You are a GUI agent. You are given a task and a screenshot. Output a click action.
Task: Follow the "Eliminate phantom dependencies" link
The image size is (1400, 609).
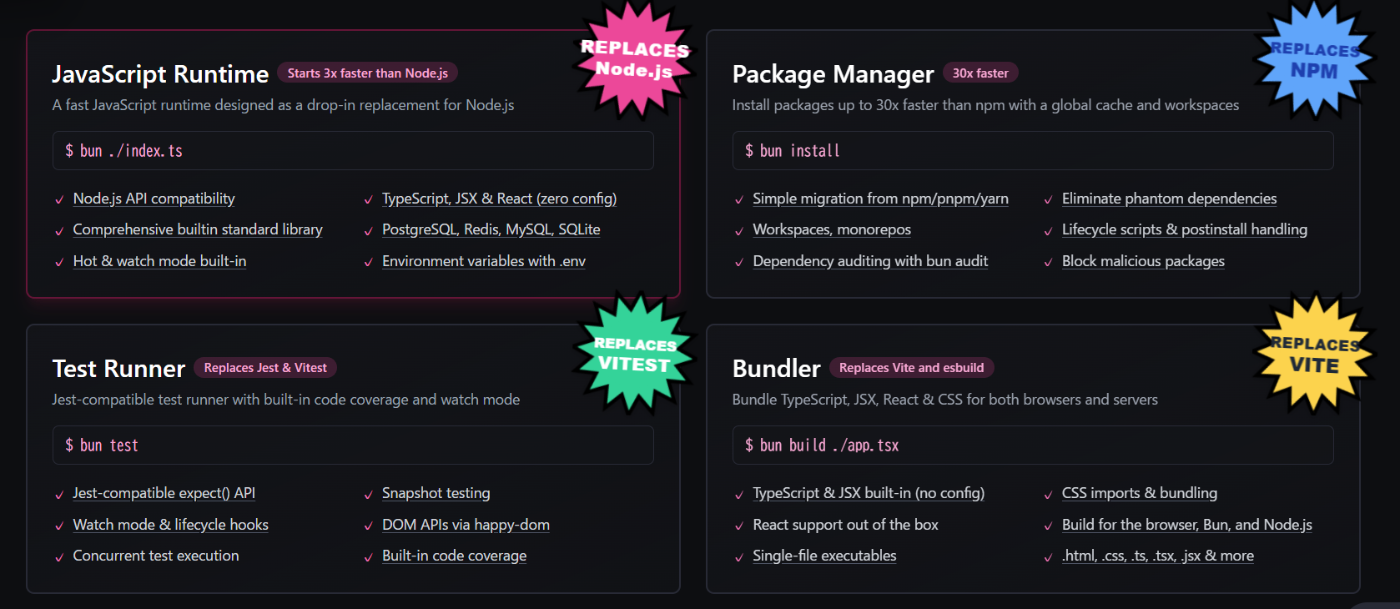[1169, 198]
